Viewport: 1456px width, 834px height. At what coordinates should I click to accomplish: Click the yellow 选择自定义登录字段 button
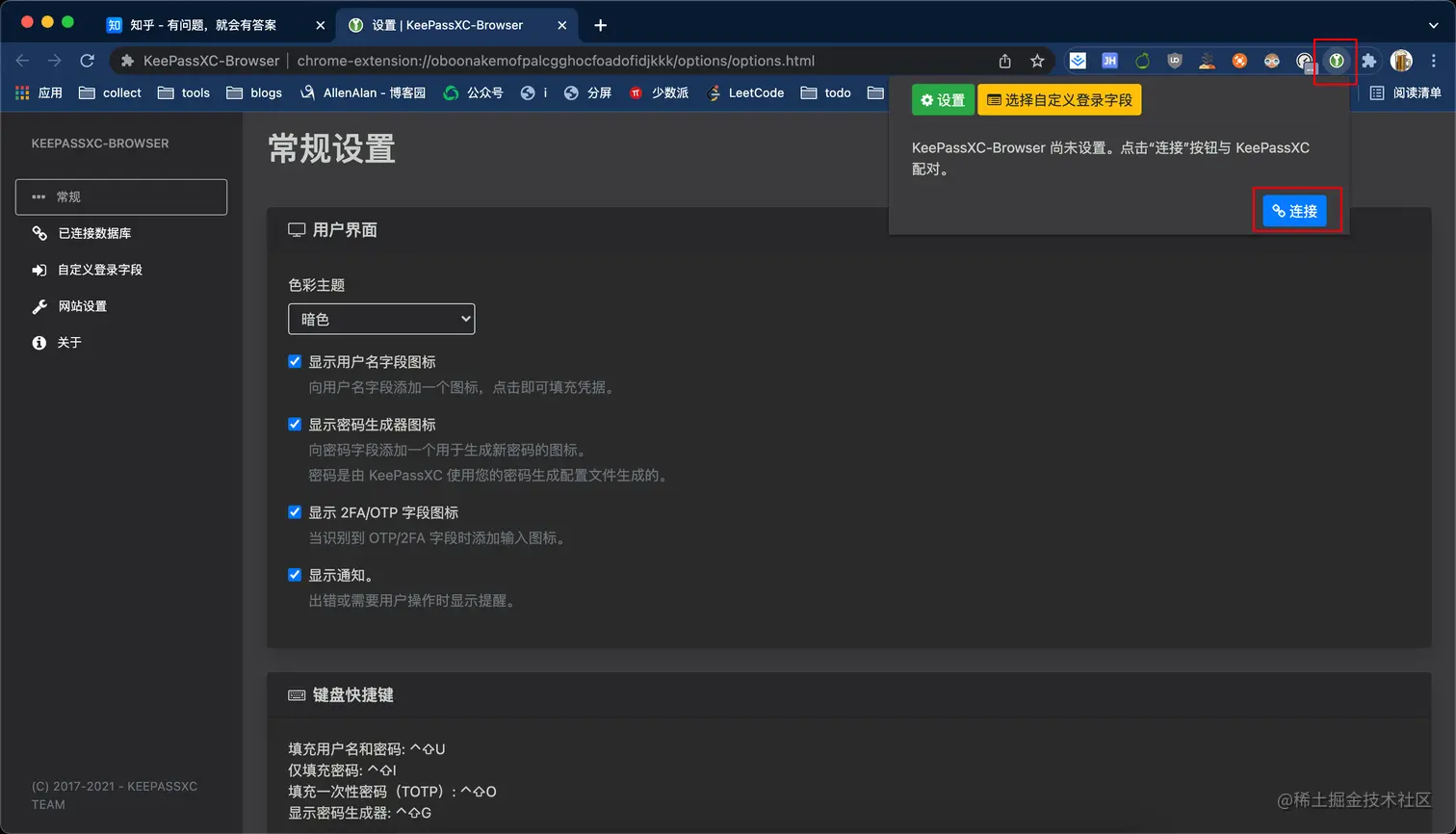(1059, 100)
